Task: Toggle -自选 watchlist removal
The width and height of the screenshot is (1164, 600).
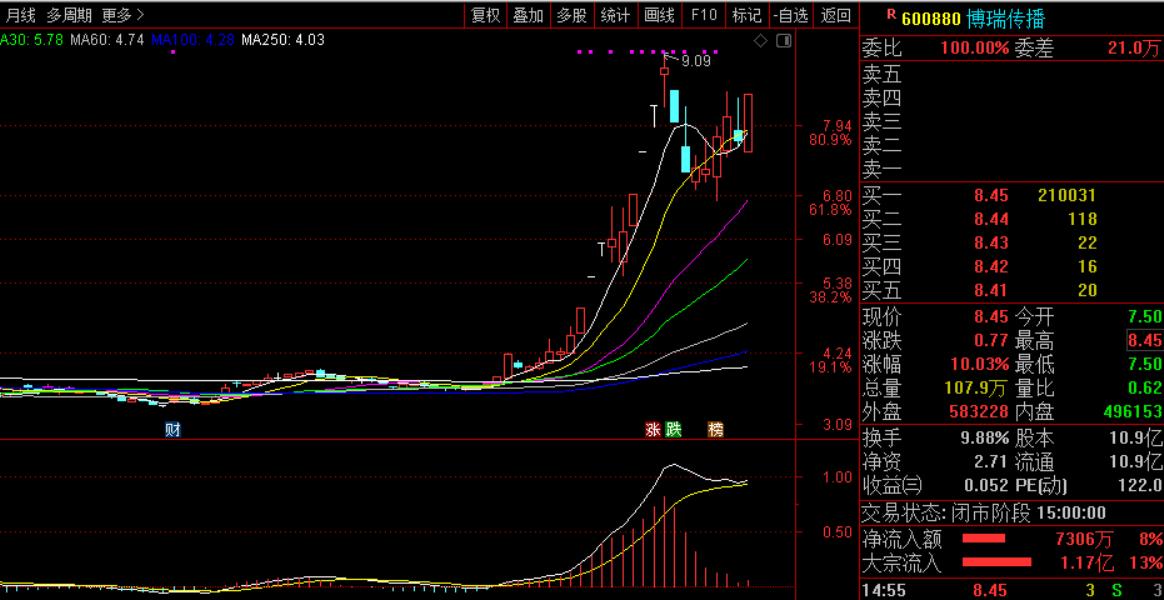Action: coord(791,15)
